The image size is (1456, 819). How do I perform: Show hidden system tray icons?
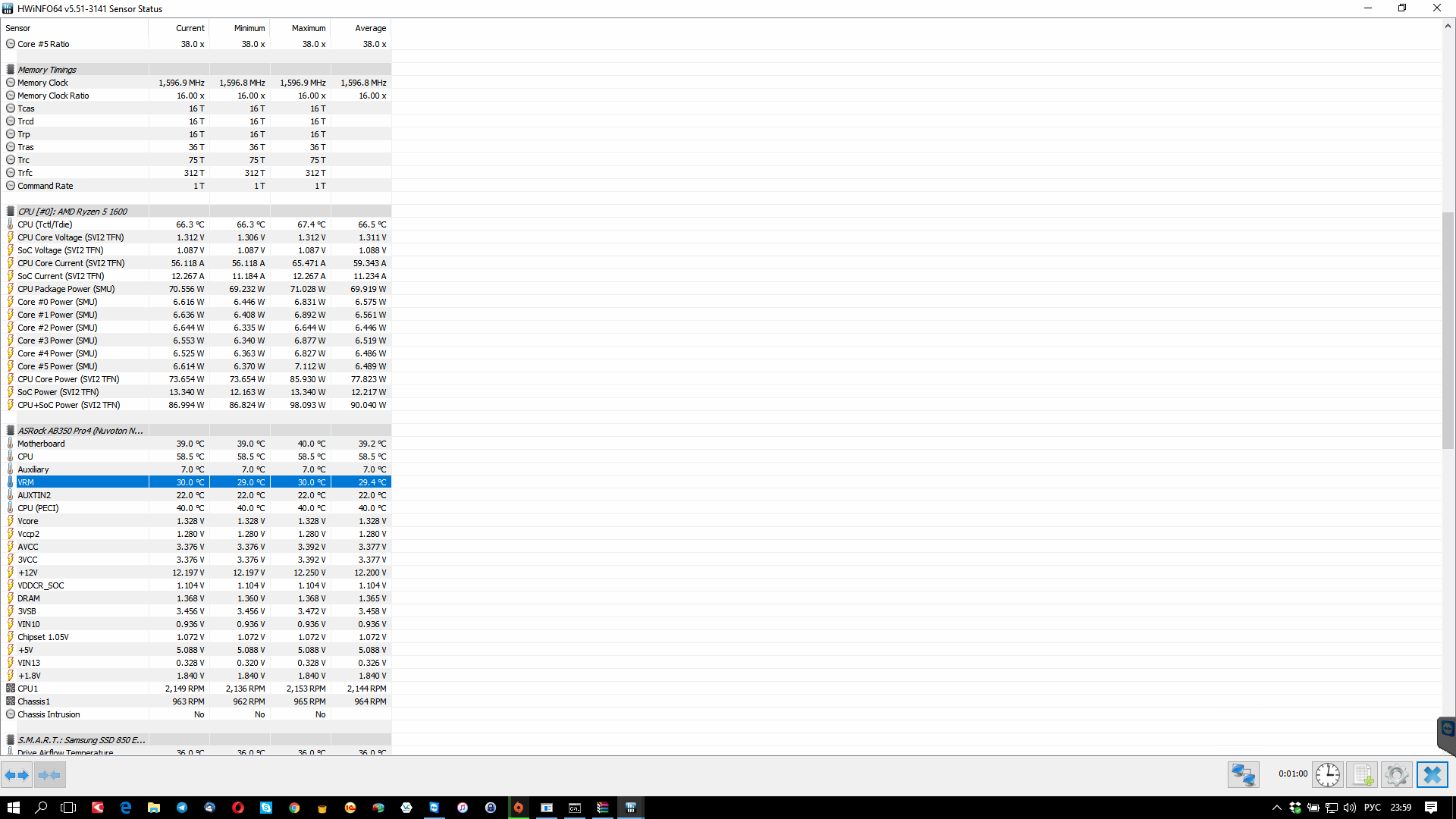coord(1276,808)
